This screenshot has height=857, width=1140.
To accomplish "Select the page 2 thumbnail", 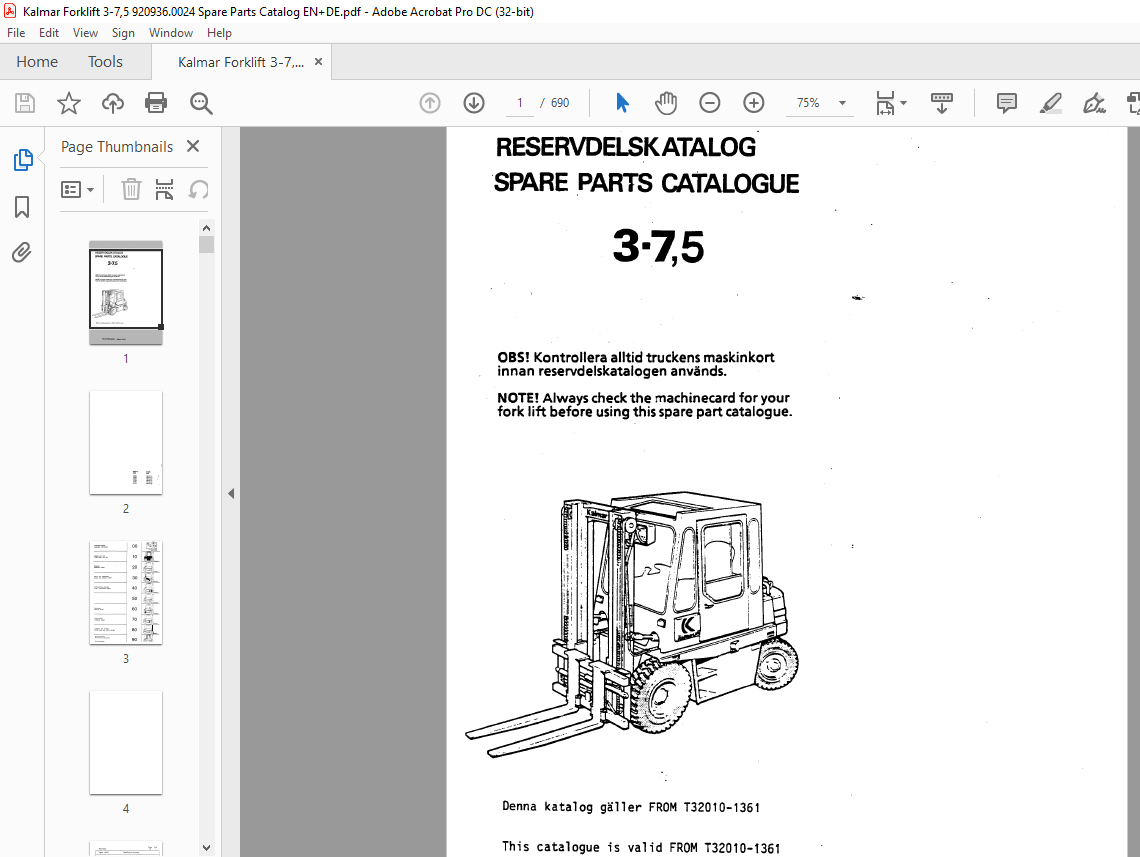I will [126, 443].
